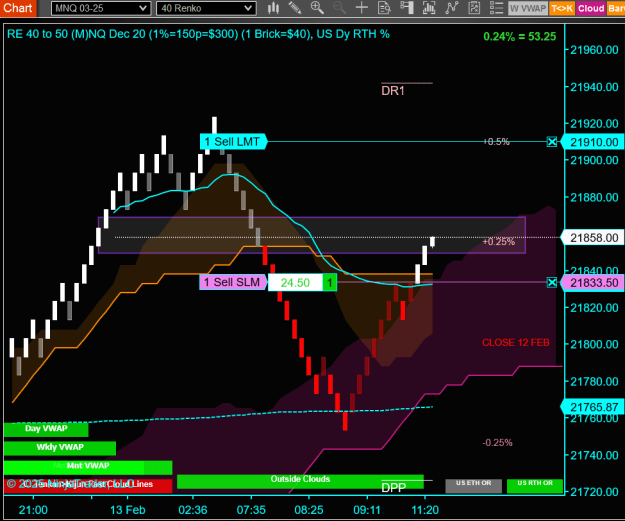Image resolution: width=625 pixels, height=521 pixels.
Task: Open the 40 Renko interval dropdown
Action: click(206, 8)
